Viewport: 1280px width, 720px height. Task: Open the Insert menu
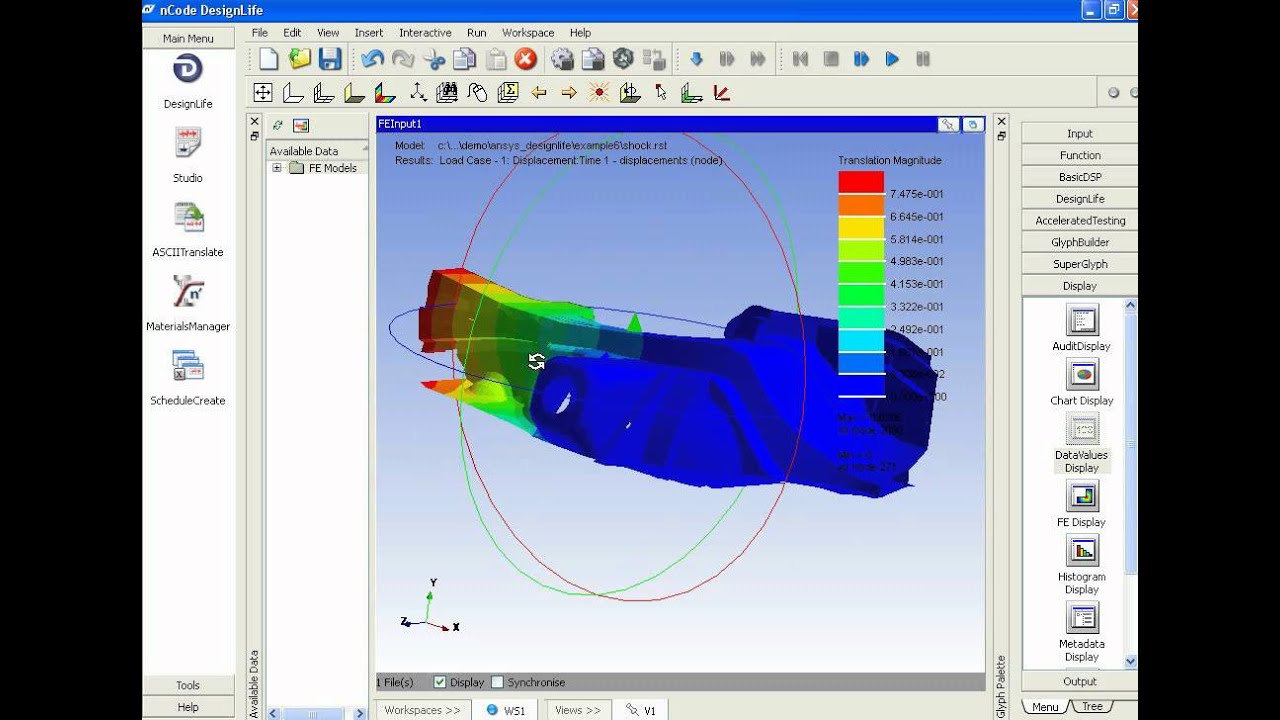click(x=369, y=32)
